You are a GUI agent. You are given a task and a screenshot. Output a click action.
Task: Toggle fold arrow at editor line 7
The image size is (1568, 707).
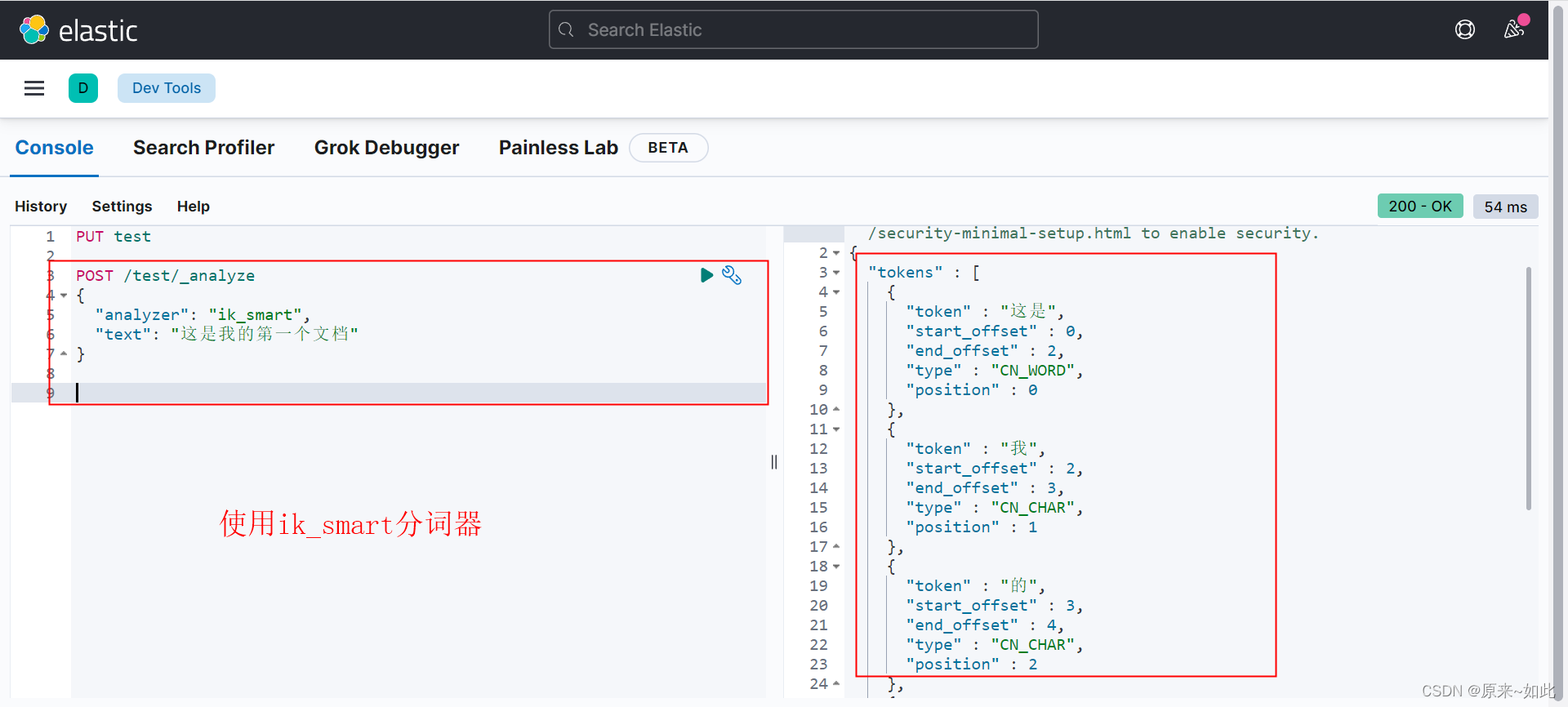(64, 354)
